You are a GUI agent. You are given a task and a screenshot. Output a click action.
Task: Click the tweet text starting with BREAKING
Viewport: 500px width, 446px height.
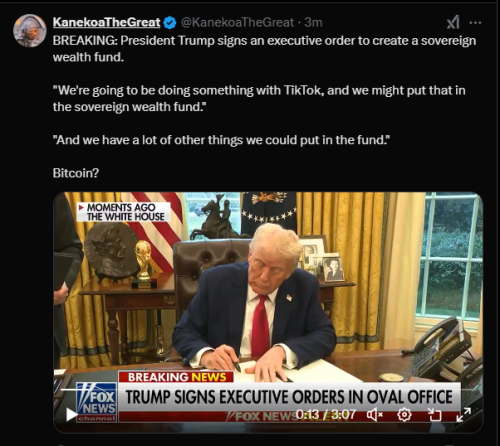point(264,49)
